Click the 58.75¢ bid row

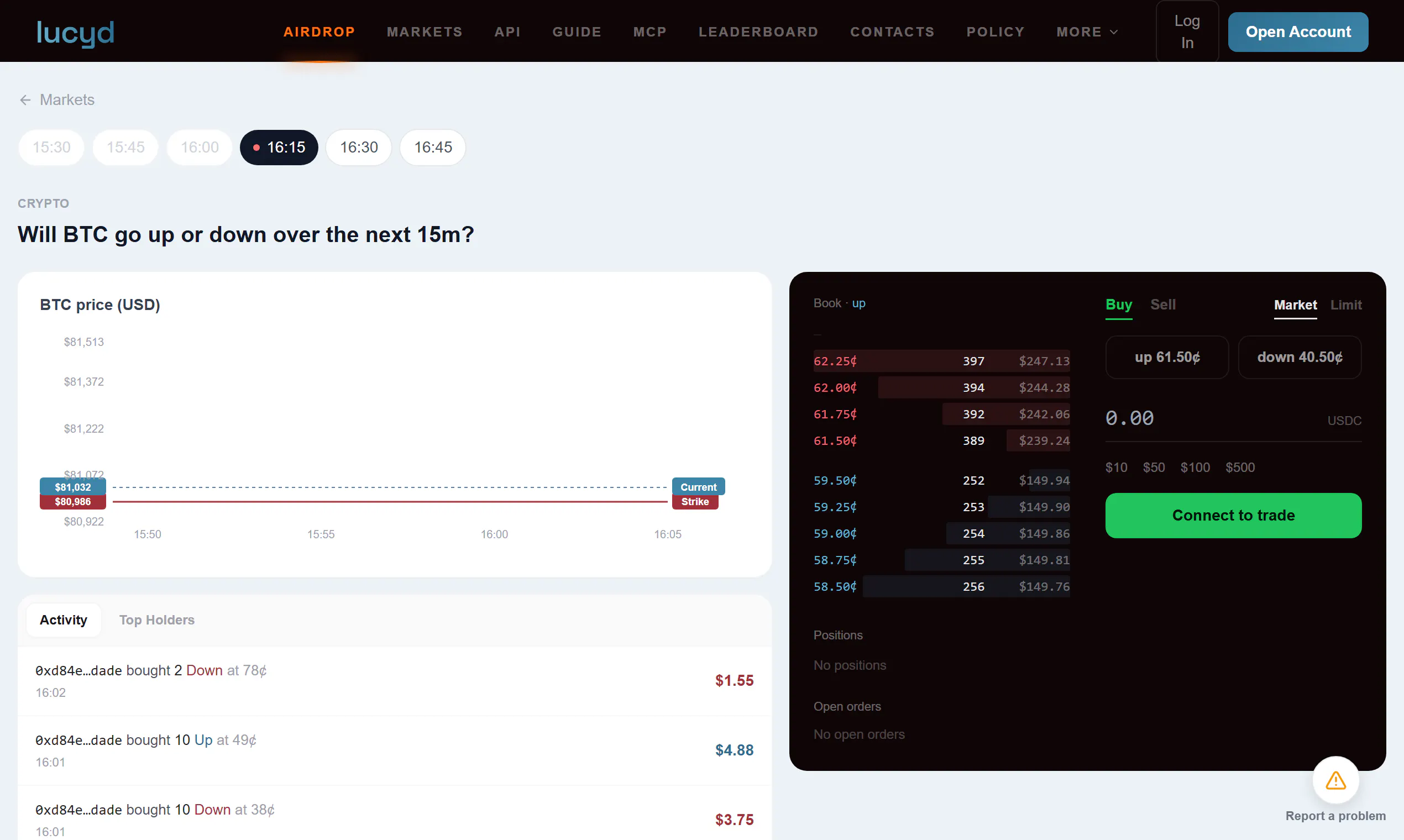click(x=941, y=560)
